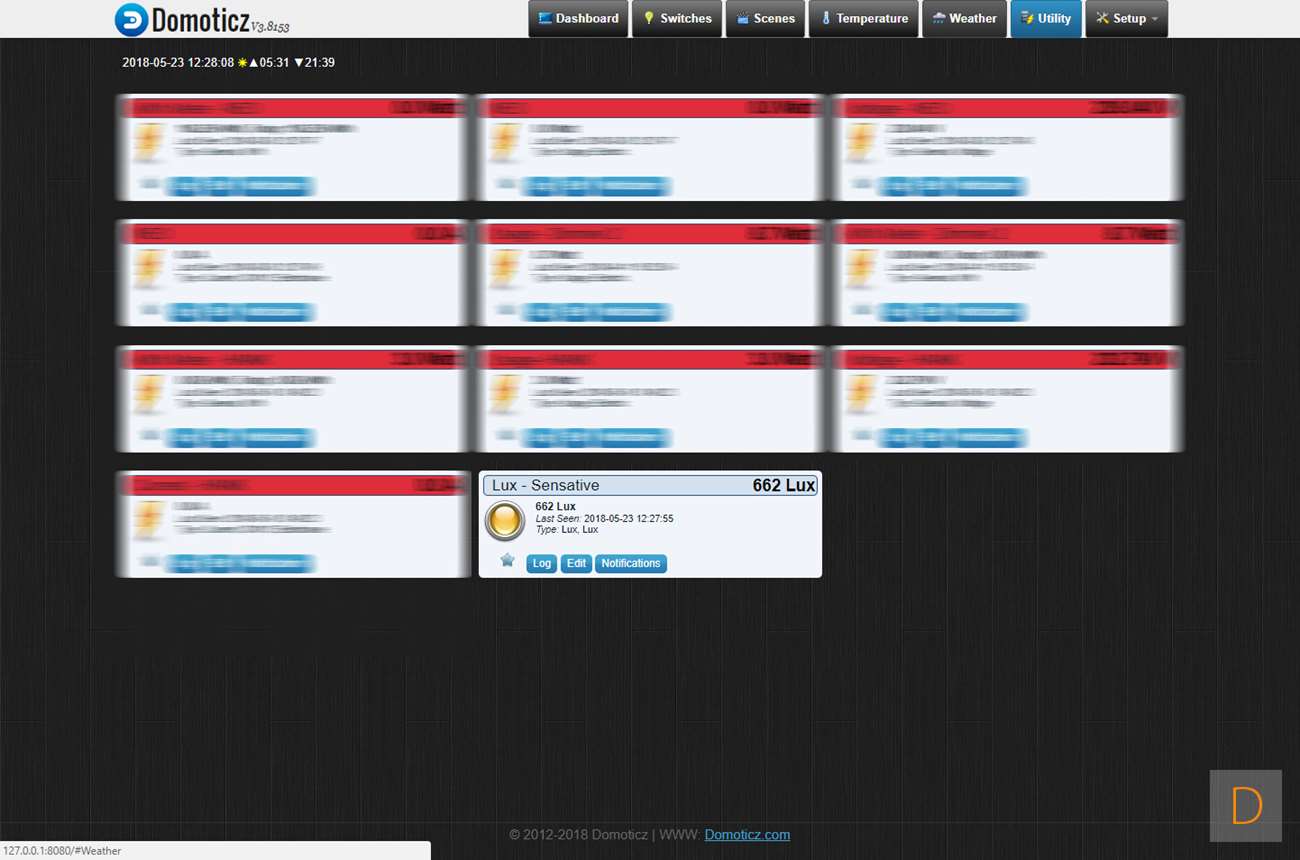Expand the Setup dropdown menu
The height and width of the screenshot is (860, 1300).
[1126, 19]
